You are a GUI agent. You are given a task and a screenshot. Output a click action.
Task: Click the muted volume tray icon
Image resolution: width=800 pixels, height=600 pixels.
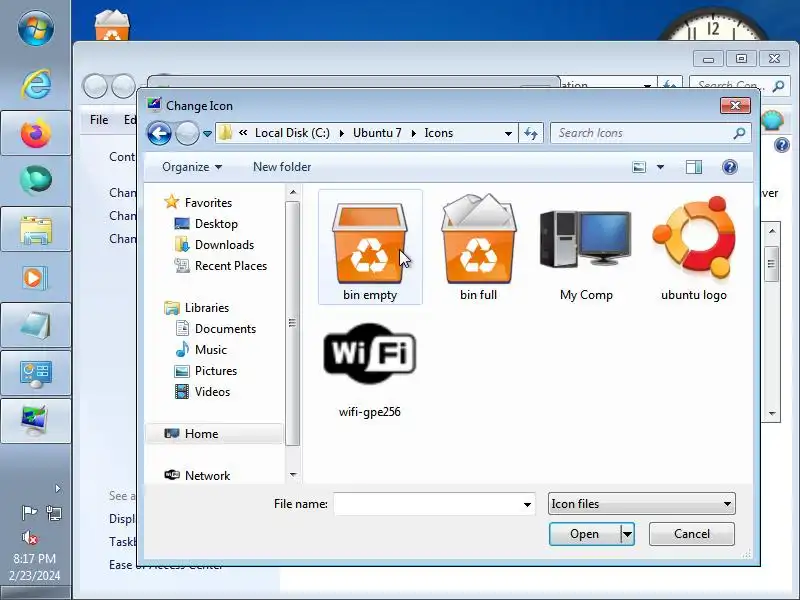tap(30, 537)
